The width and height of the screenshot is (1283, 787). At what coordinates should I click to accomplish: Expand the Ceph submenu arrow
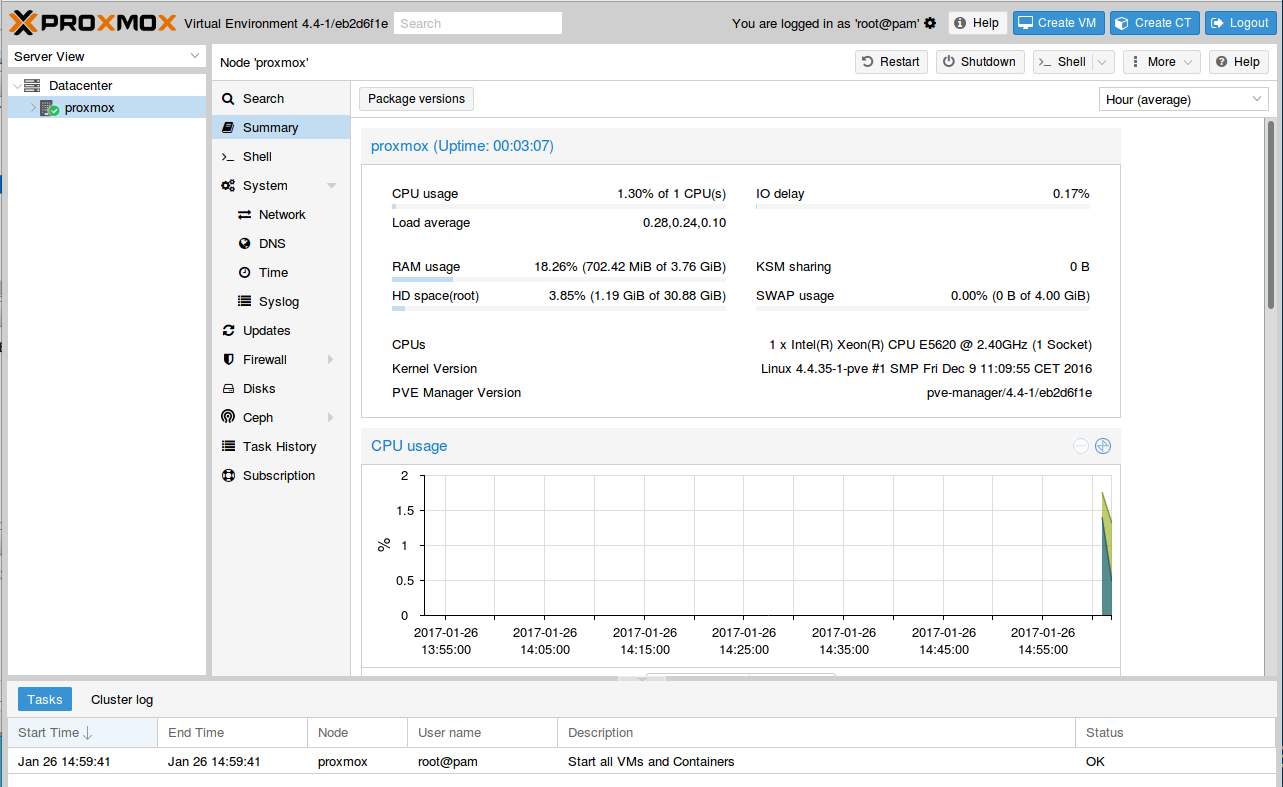[x=331, y=418]
